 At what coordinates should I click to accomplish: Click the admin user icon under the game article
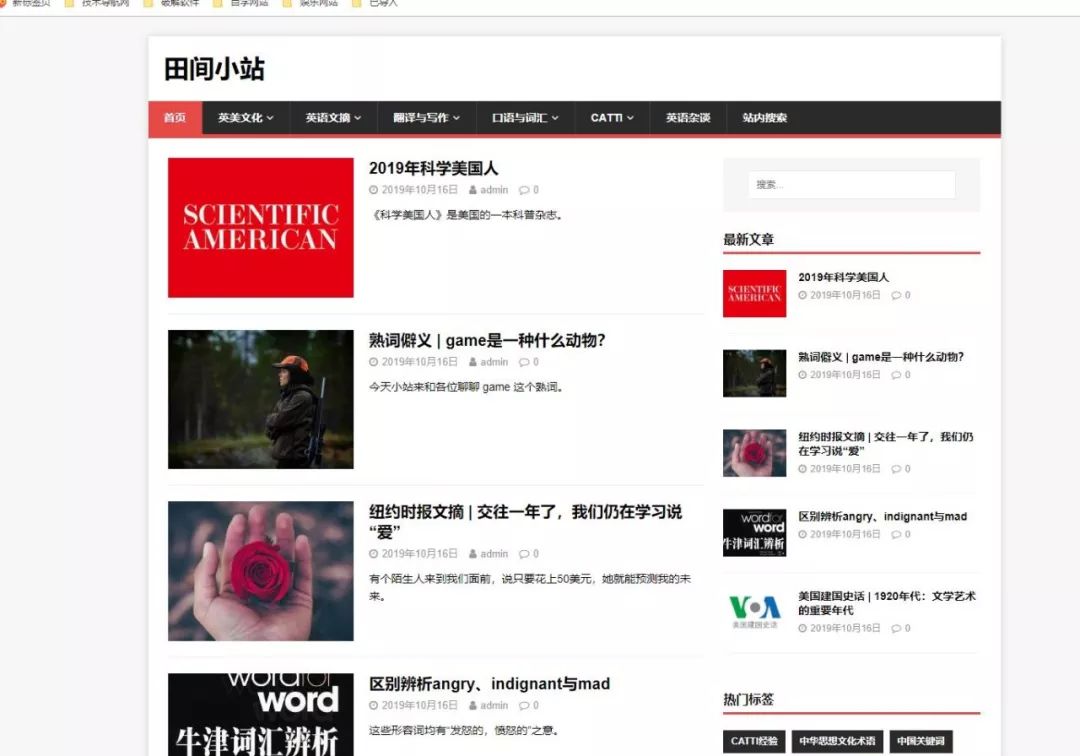[475, 361]
